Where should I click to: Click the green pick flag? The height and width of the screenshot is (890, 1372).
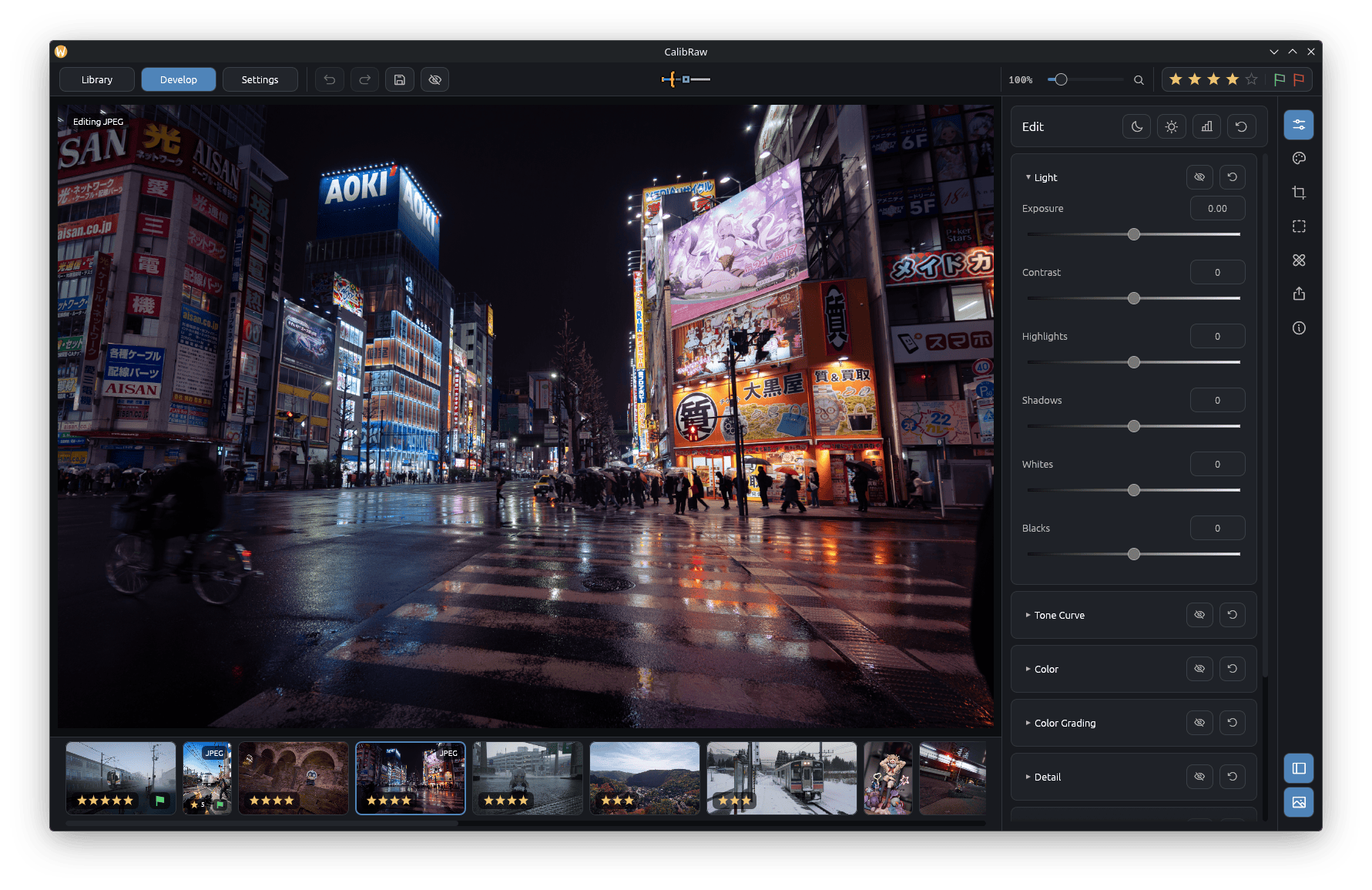(1280, 79)
